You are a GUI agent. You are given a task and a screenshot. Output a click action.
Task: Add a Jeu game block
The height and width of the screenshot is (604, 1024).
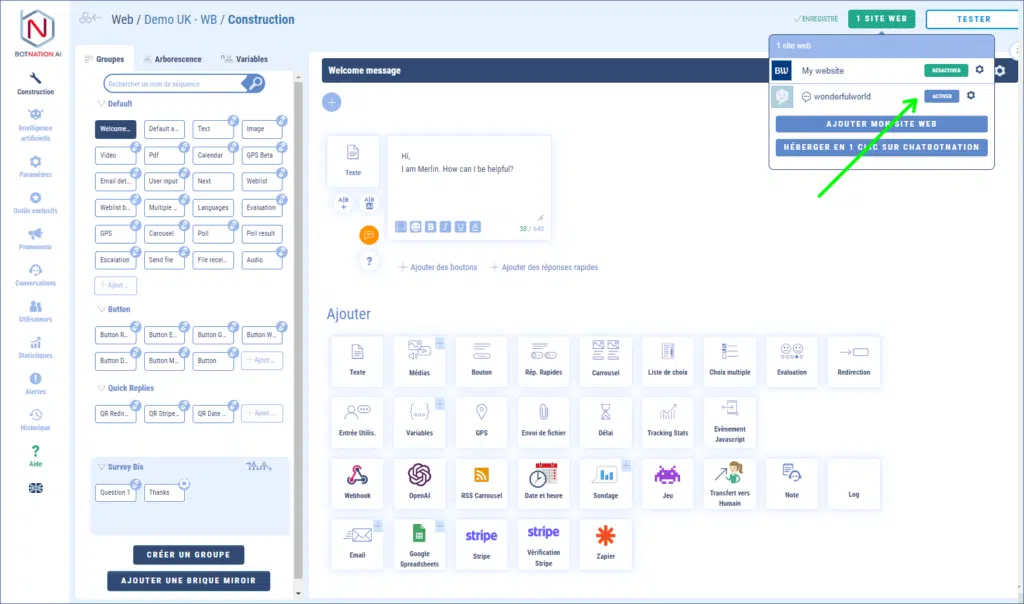pyautogui.click(x=667, y=483)
